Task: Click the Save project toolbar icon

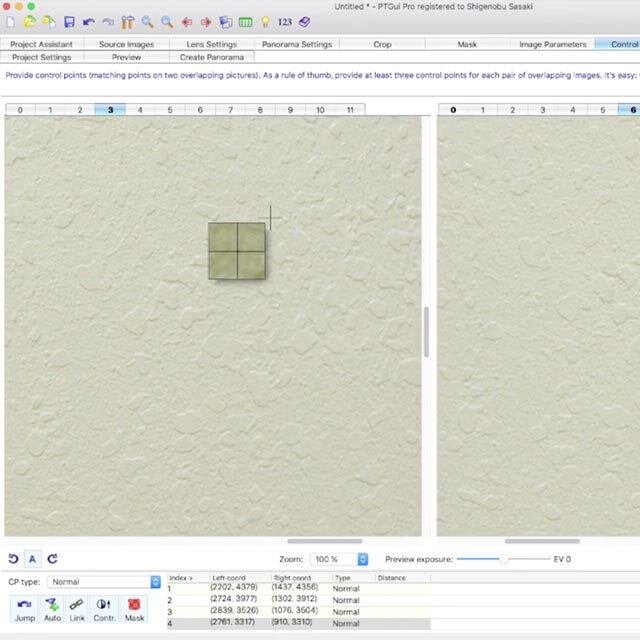Action: [70, 21]
